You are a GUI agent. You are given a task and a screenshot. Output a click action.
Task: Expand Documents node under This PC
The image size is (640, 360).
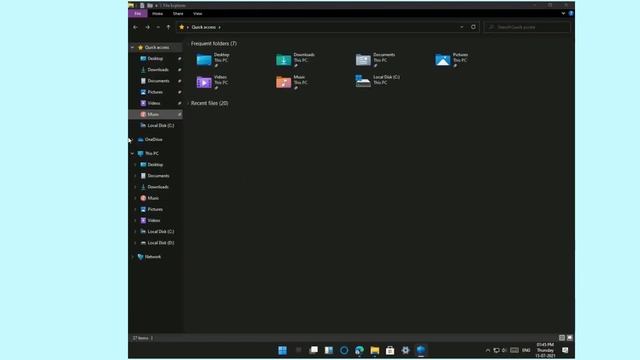coord(136,176)
